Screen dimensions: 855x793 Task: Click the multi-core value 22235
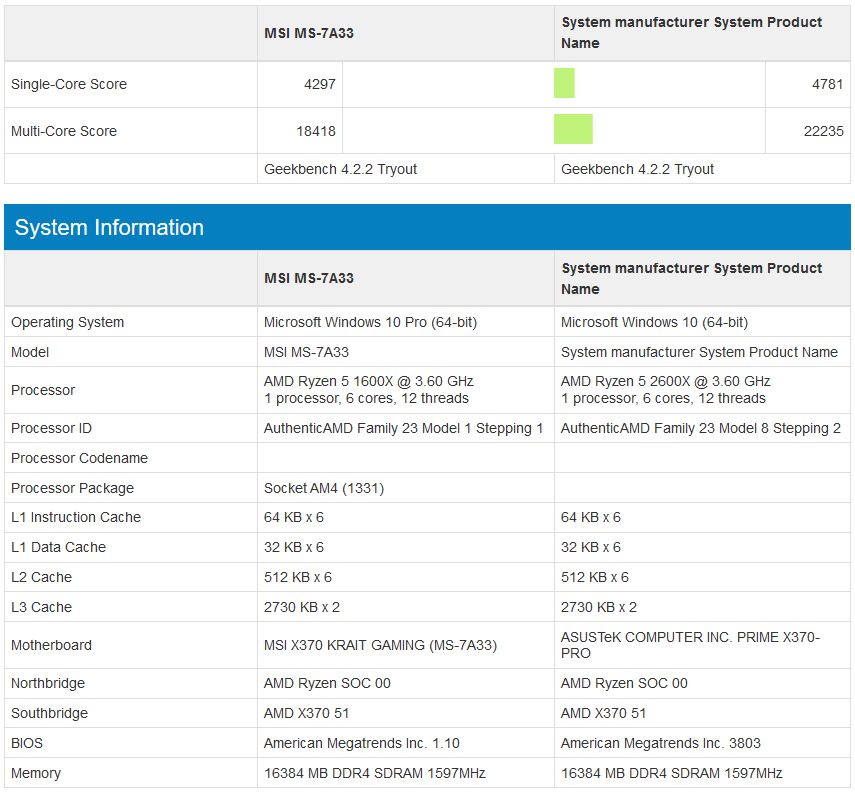[823, 131]
